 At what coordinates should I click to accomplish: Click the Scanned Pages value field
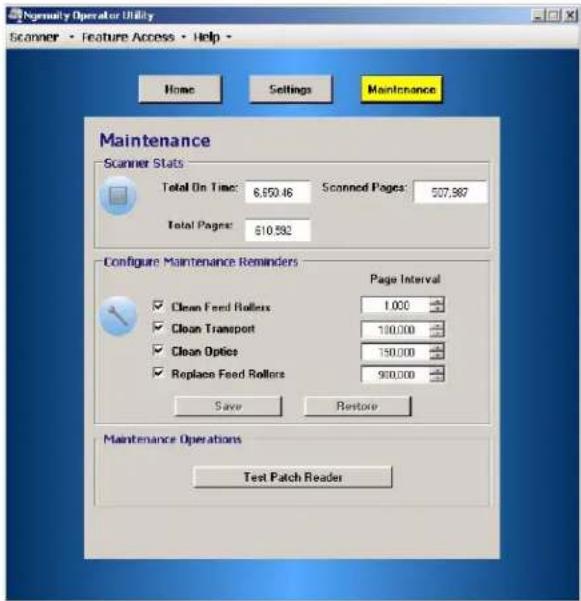450,192
